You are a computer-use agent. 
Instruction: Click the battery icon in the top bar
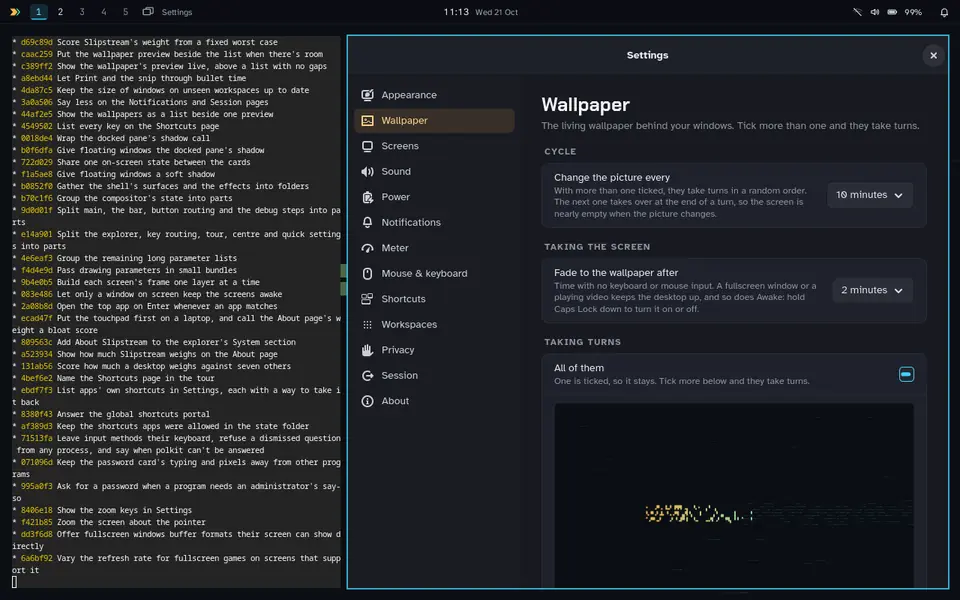tap(892, 12)
